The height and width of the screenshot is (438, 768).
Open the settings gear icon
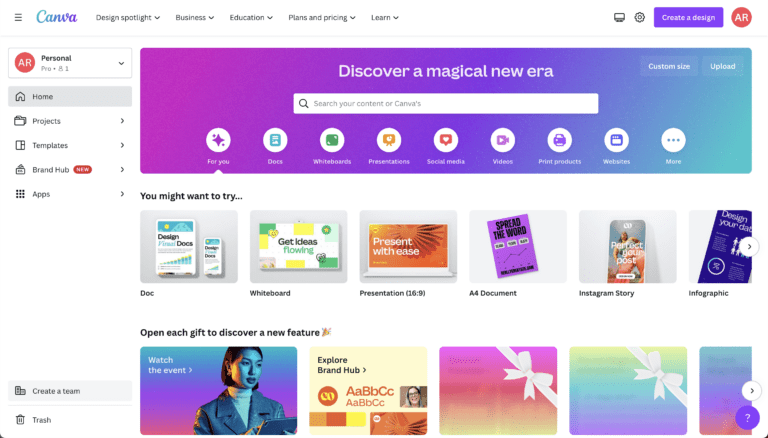[x=640, y=18]
